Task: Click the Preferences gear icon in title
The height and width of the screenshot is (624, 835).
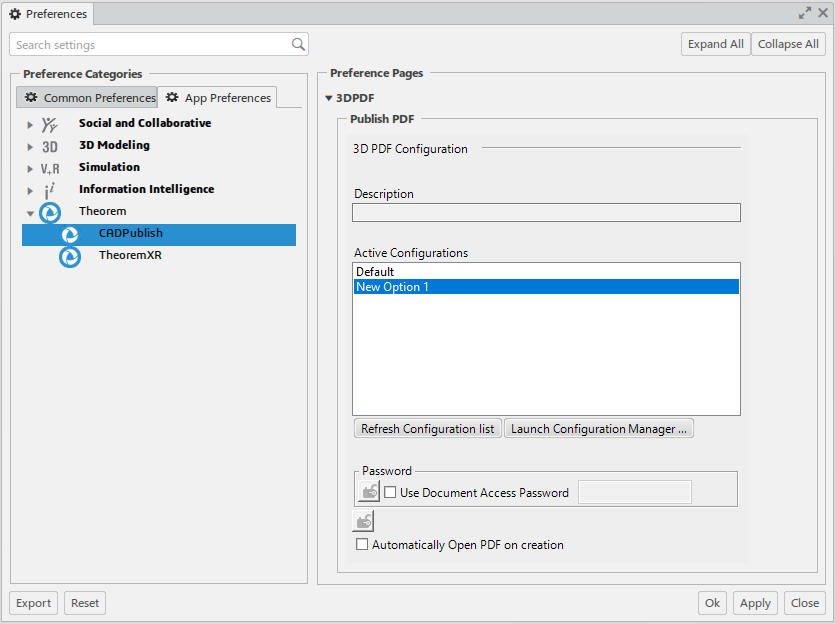Action: click(15, 14)
